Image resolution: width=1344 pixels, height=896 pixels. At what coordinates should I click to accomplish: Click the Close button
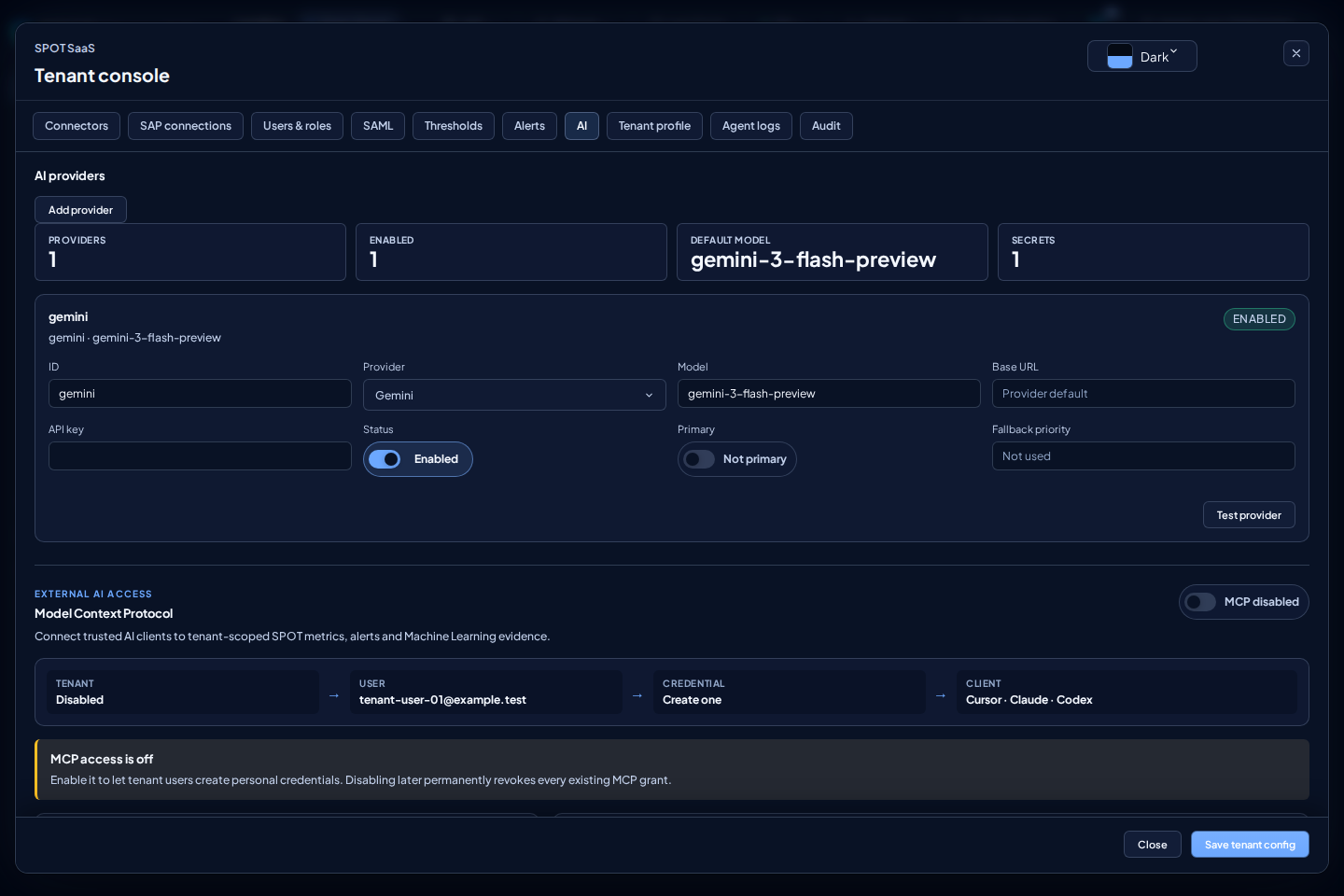1153,845
